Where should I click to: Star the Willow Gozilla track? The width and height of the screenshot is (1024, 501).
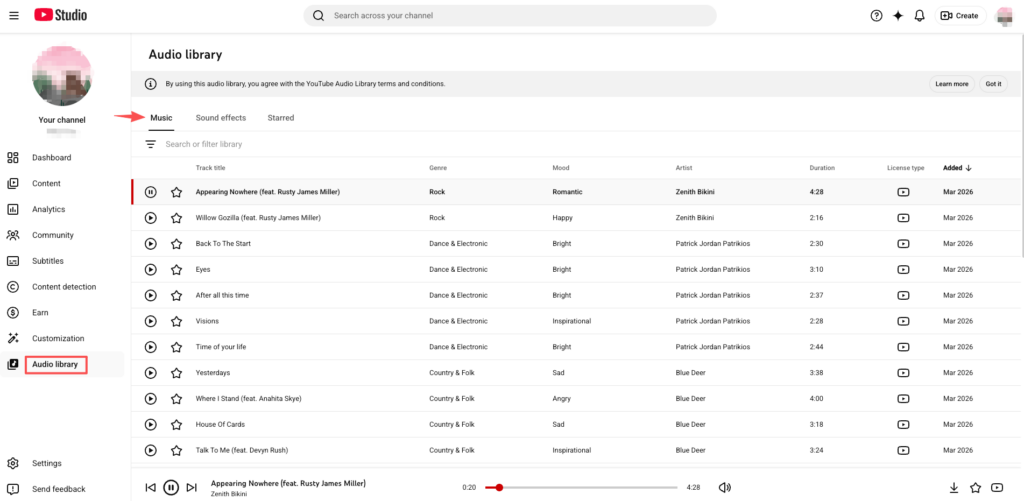point(176,218)
